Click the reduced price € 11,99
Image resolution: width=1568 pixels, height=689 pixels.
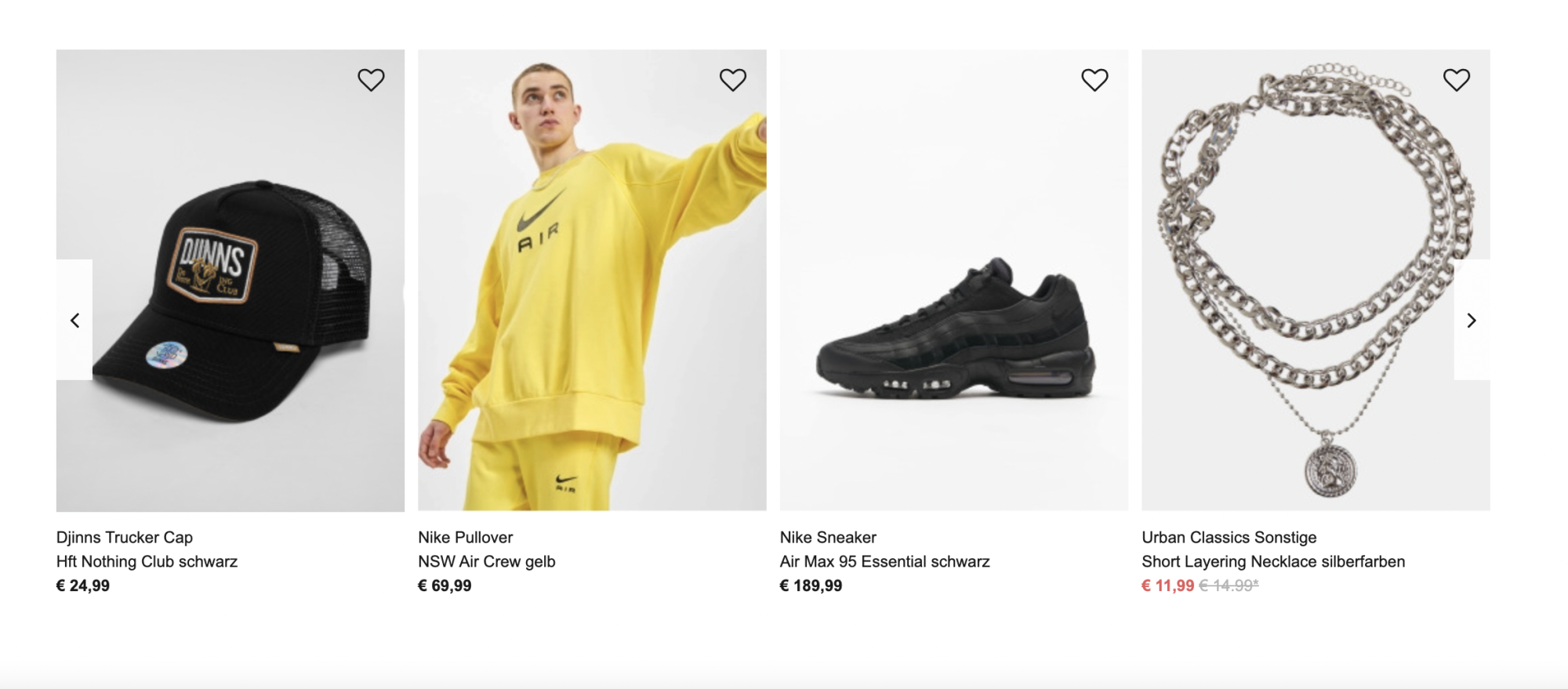pos(1167,586)
